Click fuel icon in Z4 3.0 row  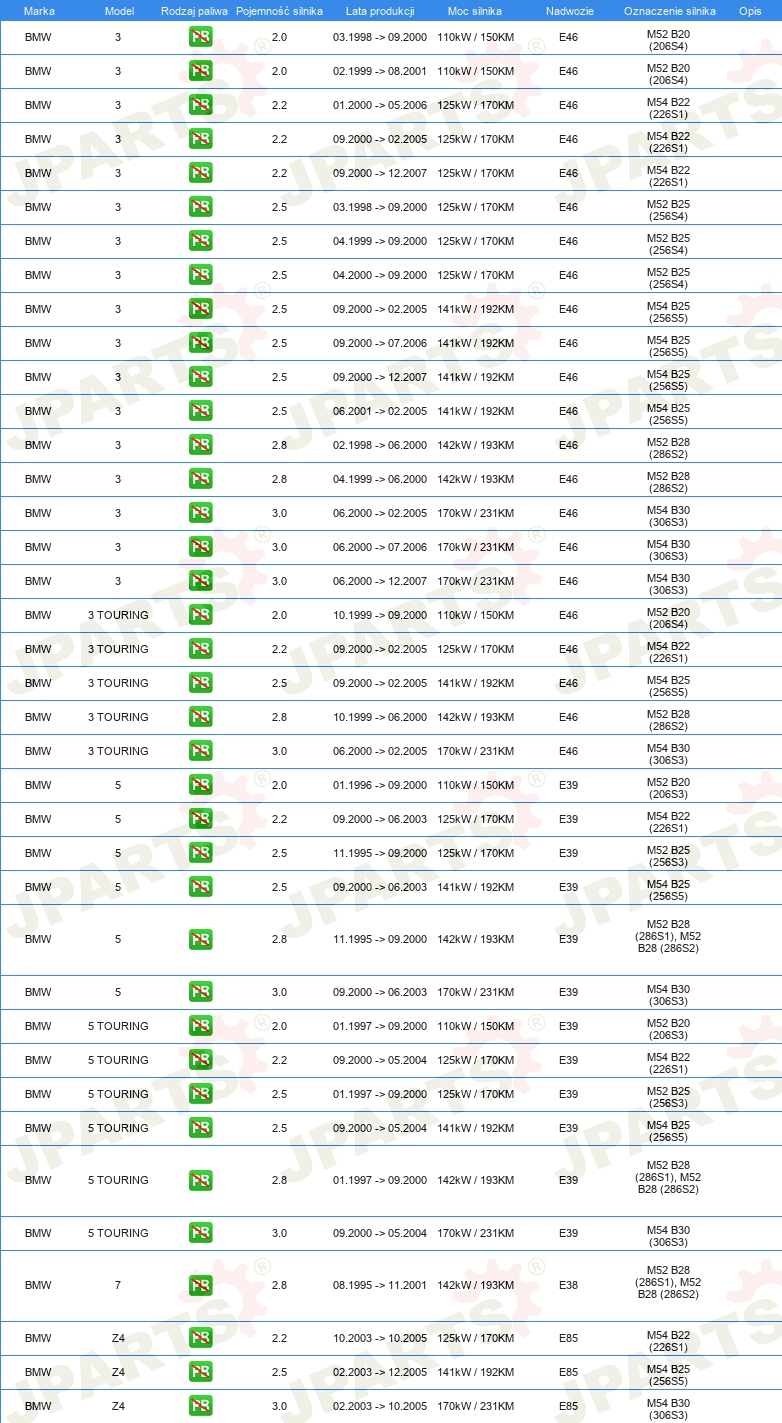(200, 1406)
